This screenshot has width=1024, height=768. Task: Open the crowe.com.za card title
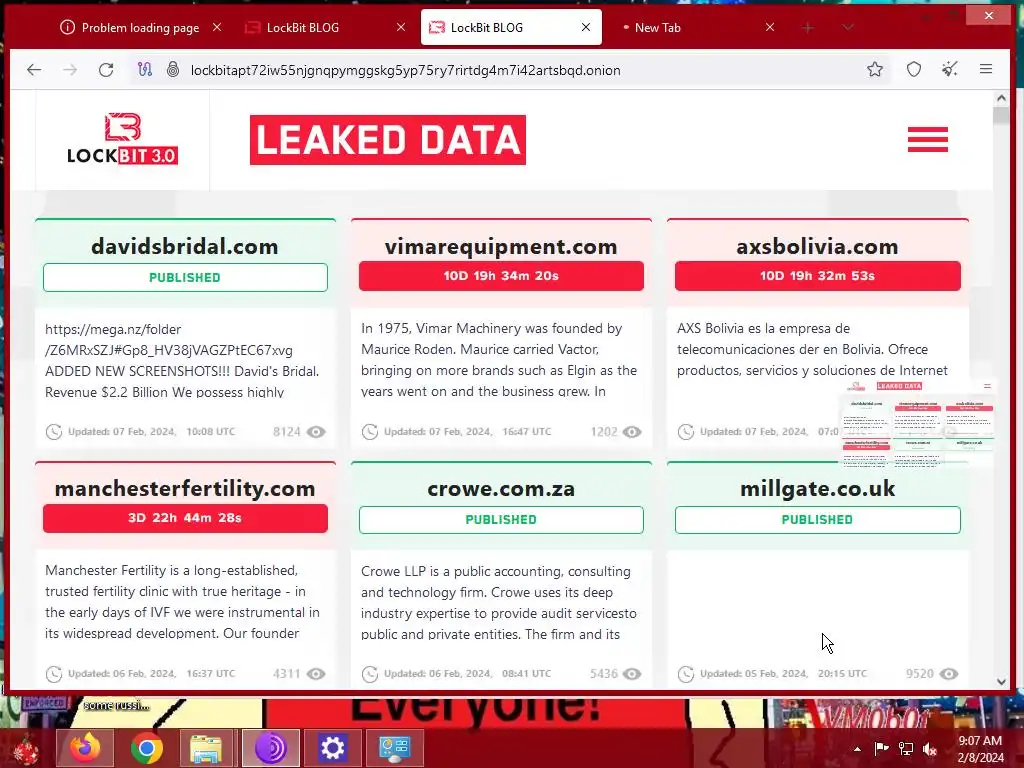(501, 488)
